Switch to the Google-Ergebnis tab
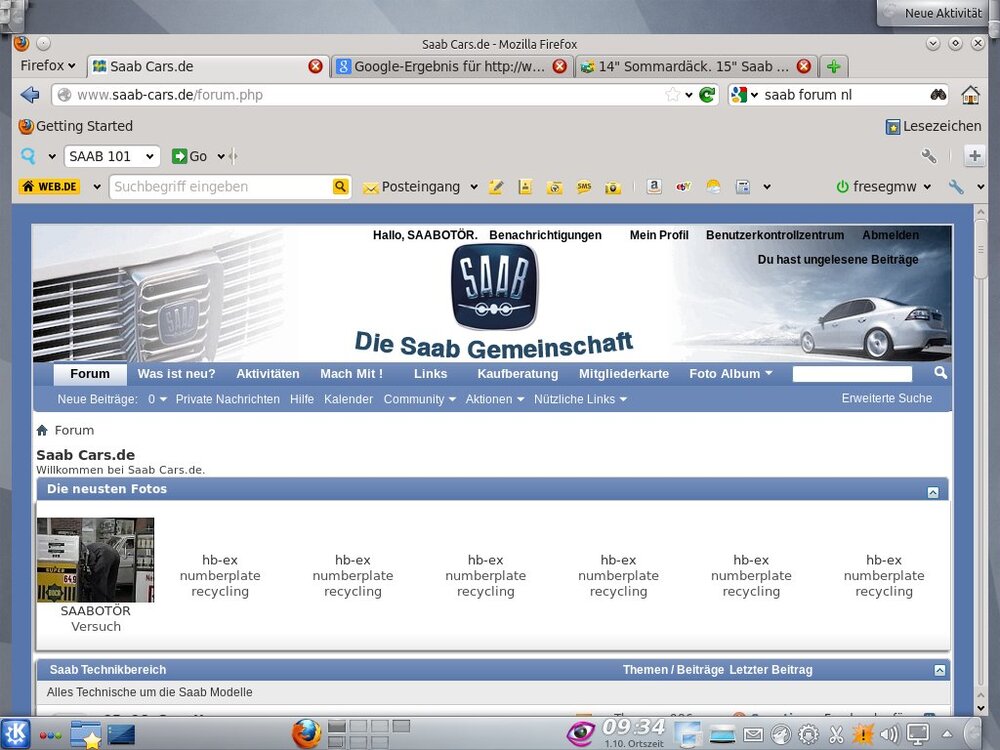Viewport: 1000px width, 750px height. pos(451,66)
